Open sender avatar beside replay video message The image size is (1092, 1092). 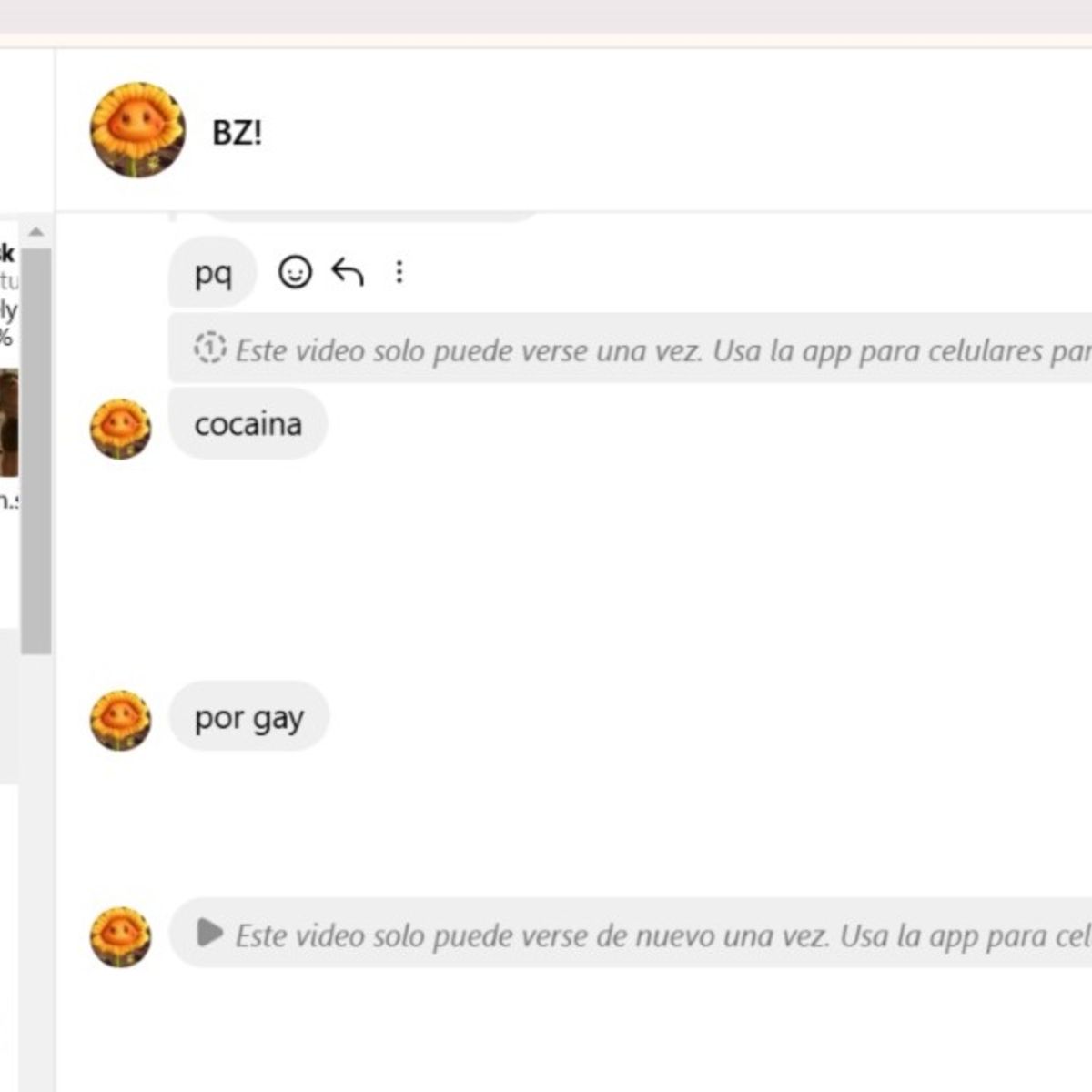120,936
